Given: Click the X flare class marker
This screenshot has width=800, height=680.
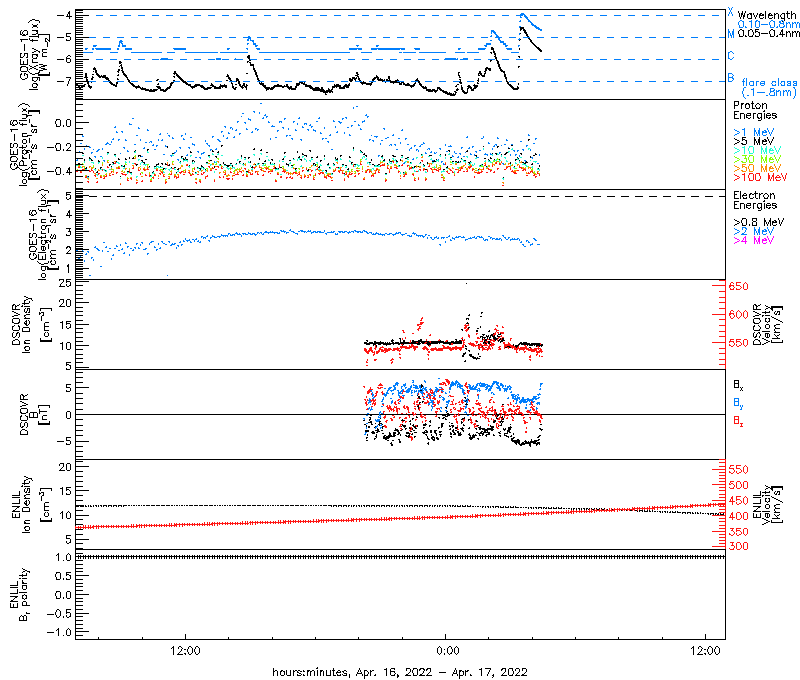Looking at the screenshot, I should coord(731,12).
